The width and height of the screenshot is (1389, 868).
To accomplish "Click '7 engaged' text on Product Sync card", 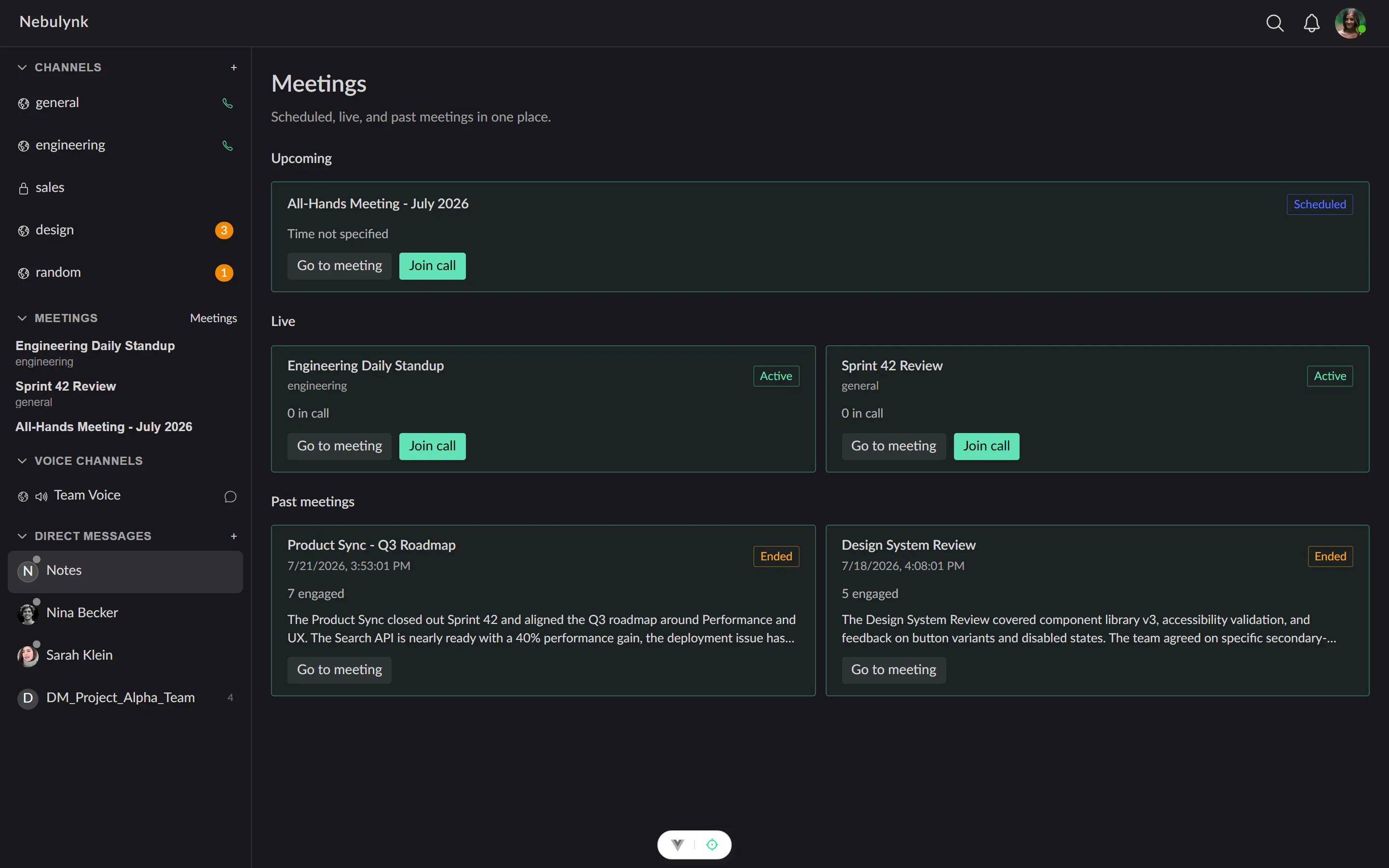I will (316, 594).
